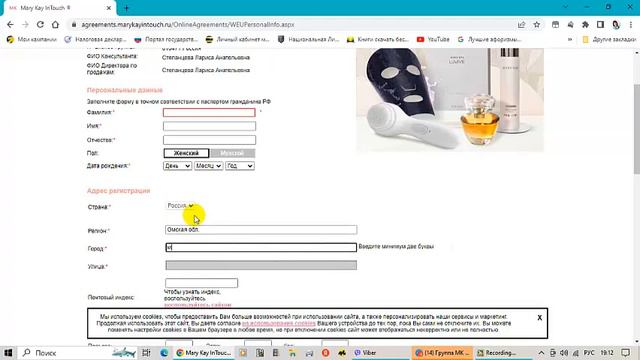The width and height of the screenshot is (640, 360).
Task: Open the first bookmark in the bookmarks bar
Action: [31, 40]
